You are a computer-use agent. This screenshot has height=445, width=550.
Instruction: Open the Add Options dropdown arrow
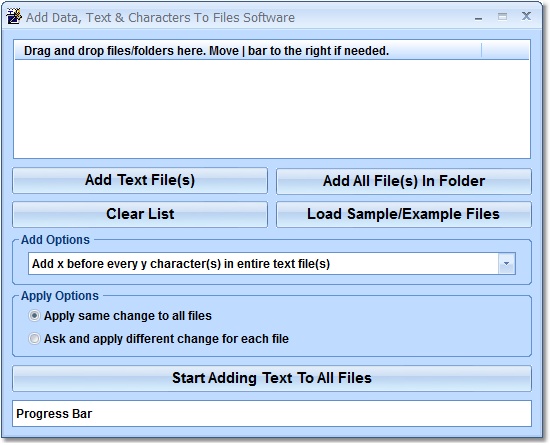tap(507, 263)
